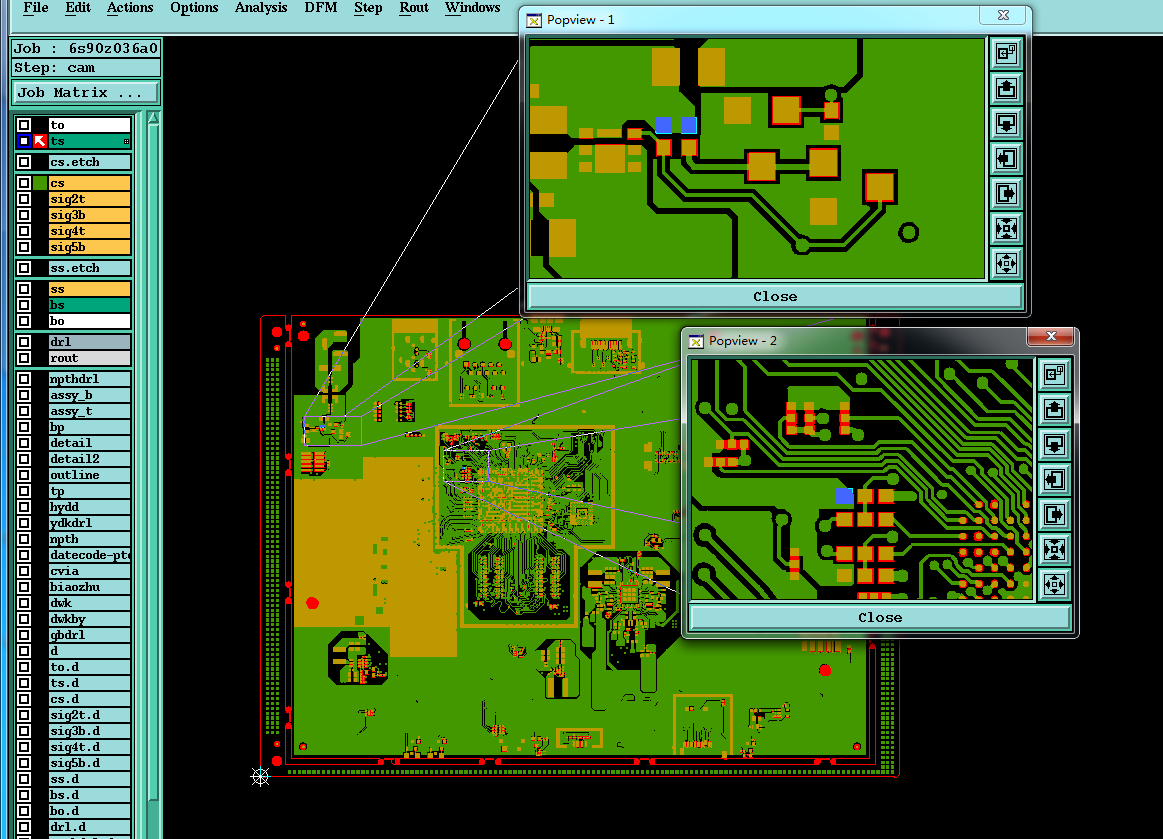Open the File menu
The image size is (1163, 839).
[36, 8]
